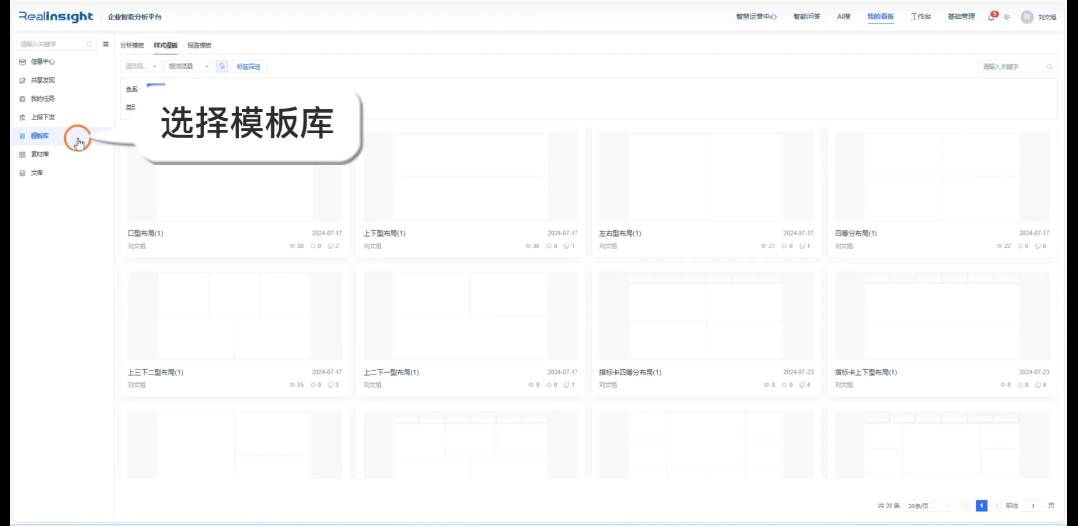The width and height of the screenshot is (1078, 526).
Task: Click the 文库 sidebar icon
Action: (x=23, y=173)
